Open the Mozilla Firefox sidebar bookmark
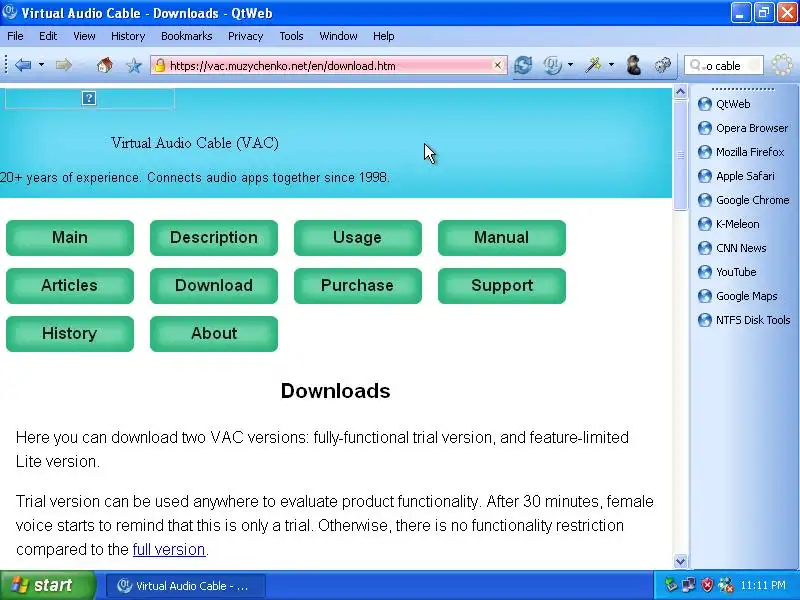Viewport: 800px width, 600px height. click(741, 152)
